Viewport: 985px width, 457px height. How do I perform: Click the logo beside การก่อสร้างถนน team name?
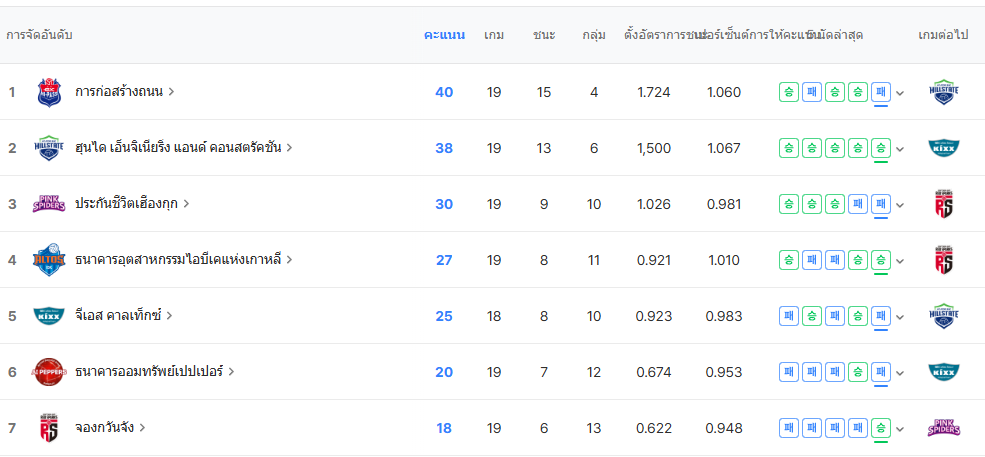click(49, 92)
